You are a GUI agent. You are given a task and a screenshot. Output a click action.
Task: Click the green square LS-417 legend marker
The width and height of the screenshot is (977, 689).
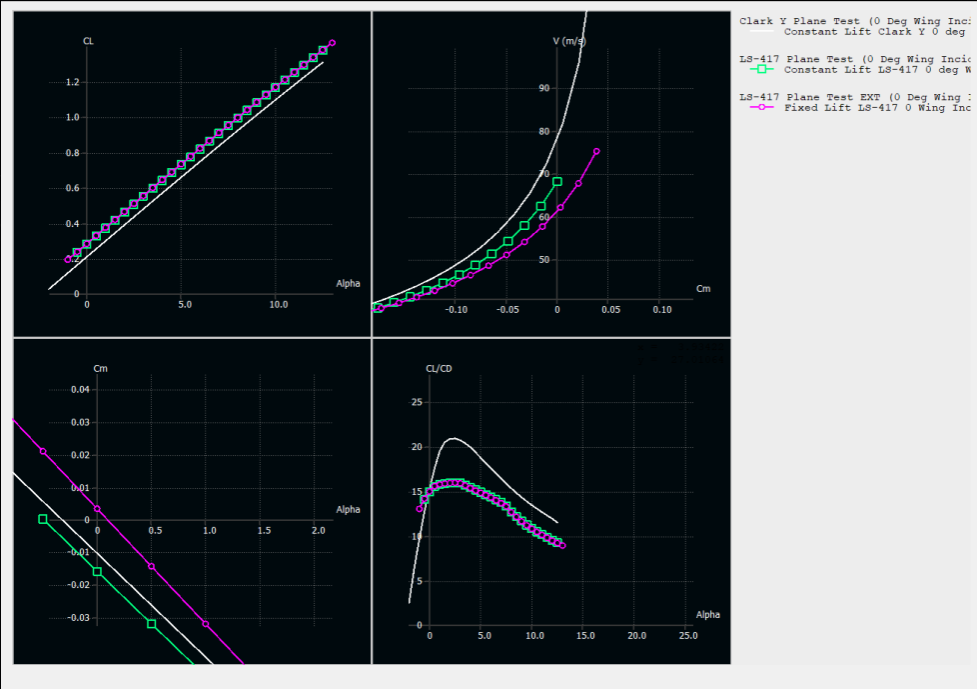coord(761,70)
